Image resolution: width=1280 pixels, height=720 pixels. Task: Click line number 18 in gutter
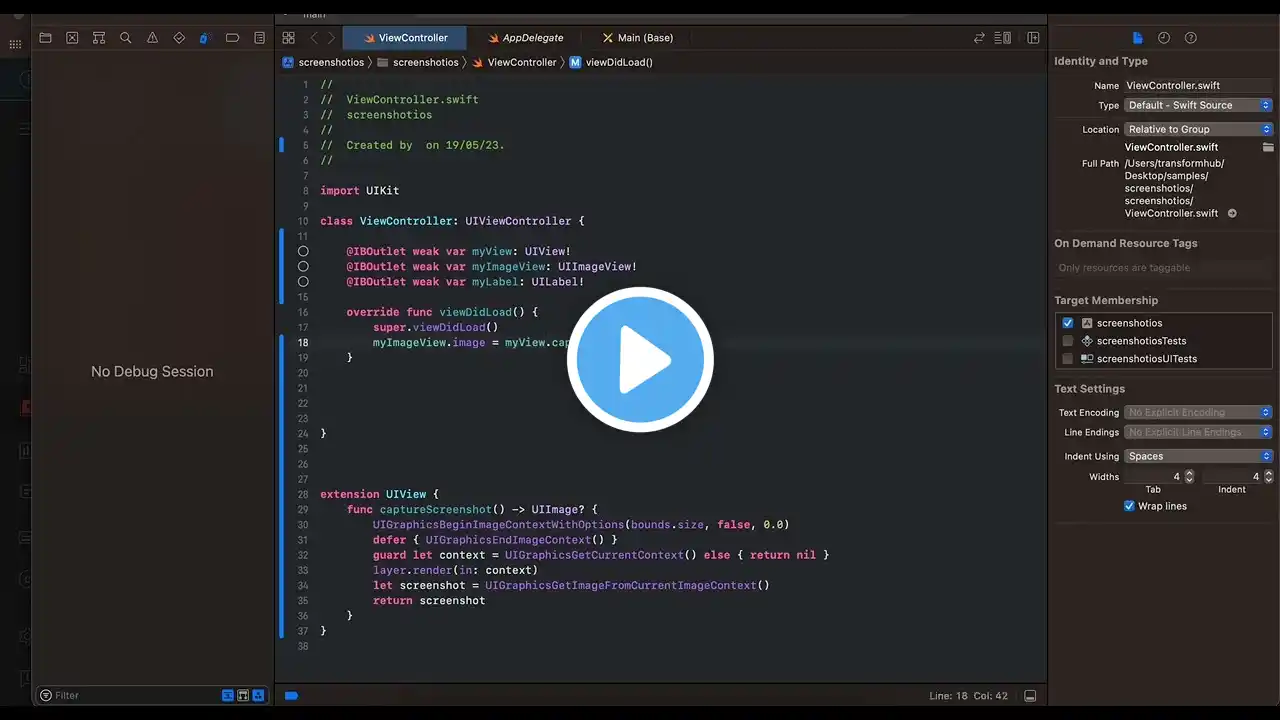(303, 342)
